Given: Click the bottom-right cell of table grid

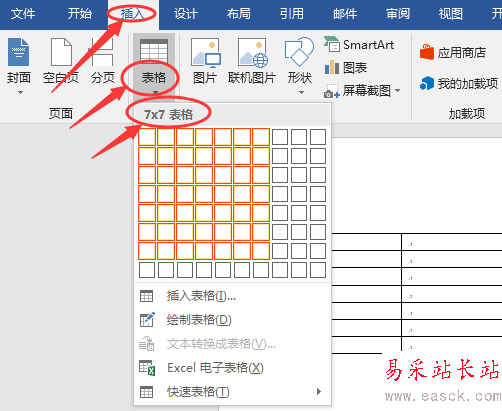Looking at the screenshot, I should [318, 270].
